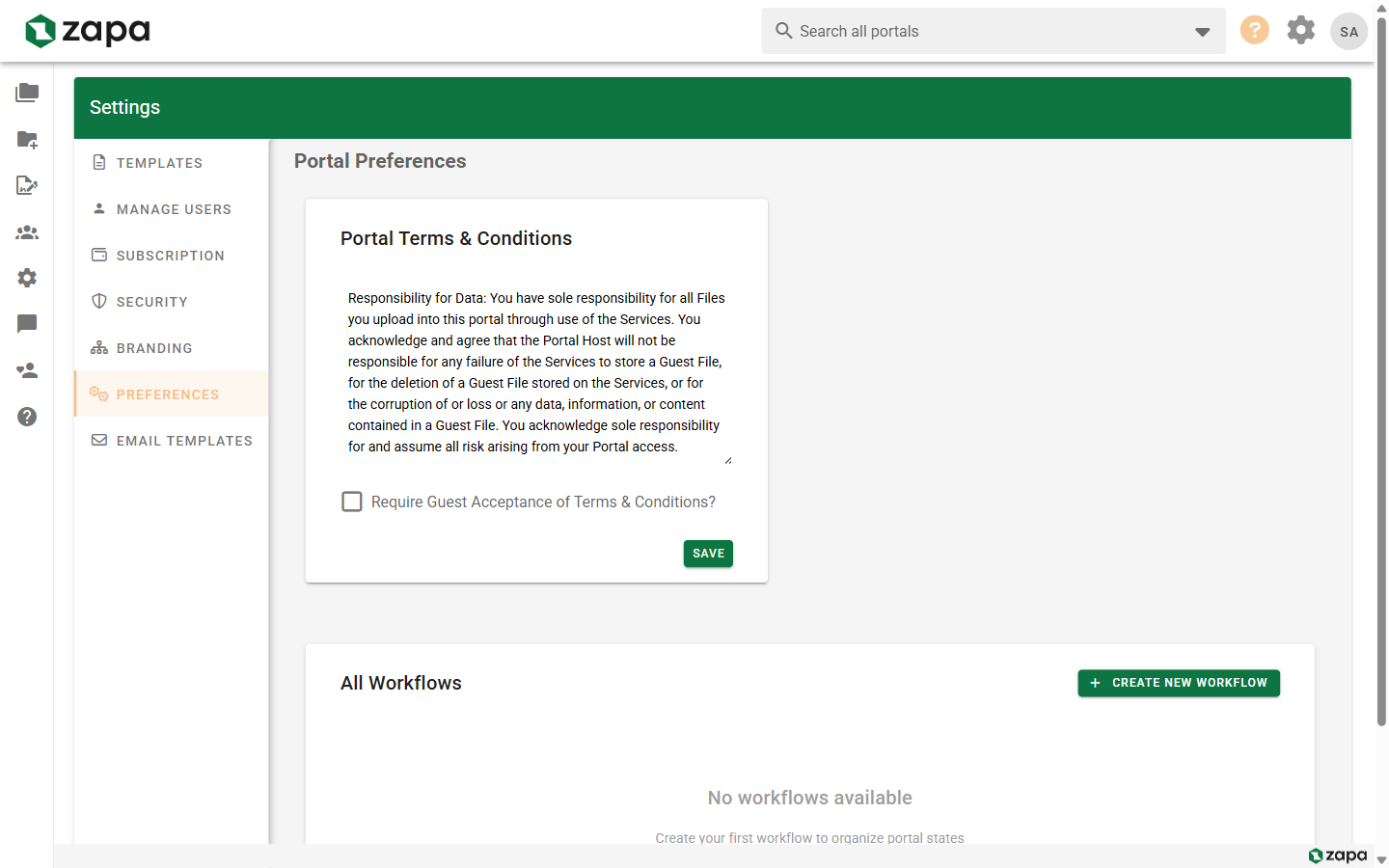Click the Portal Preferences heading
Image resolution: width=1389 pixels, height=868 pixels.
380,161
